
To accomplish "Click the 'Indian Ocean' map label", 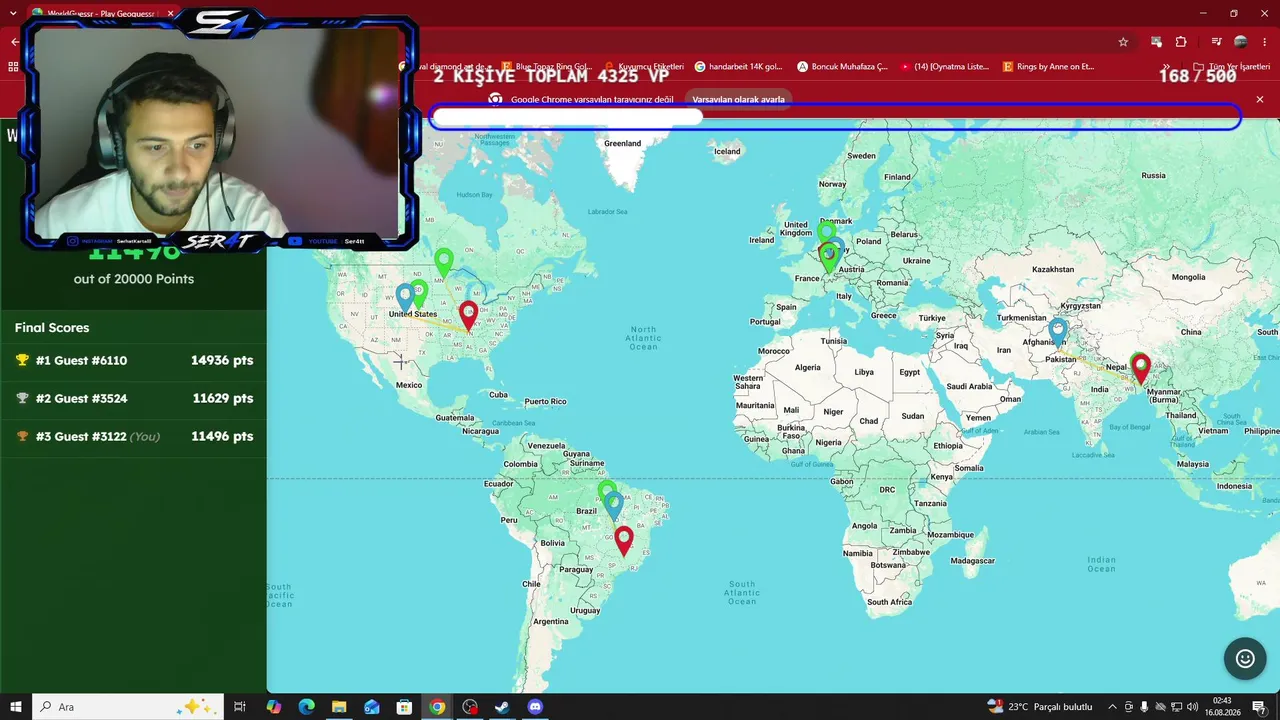I will (x=1101, y=564).
